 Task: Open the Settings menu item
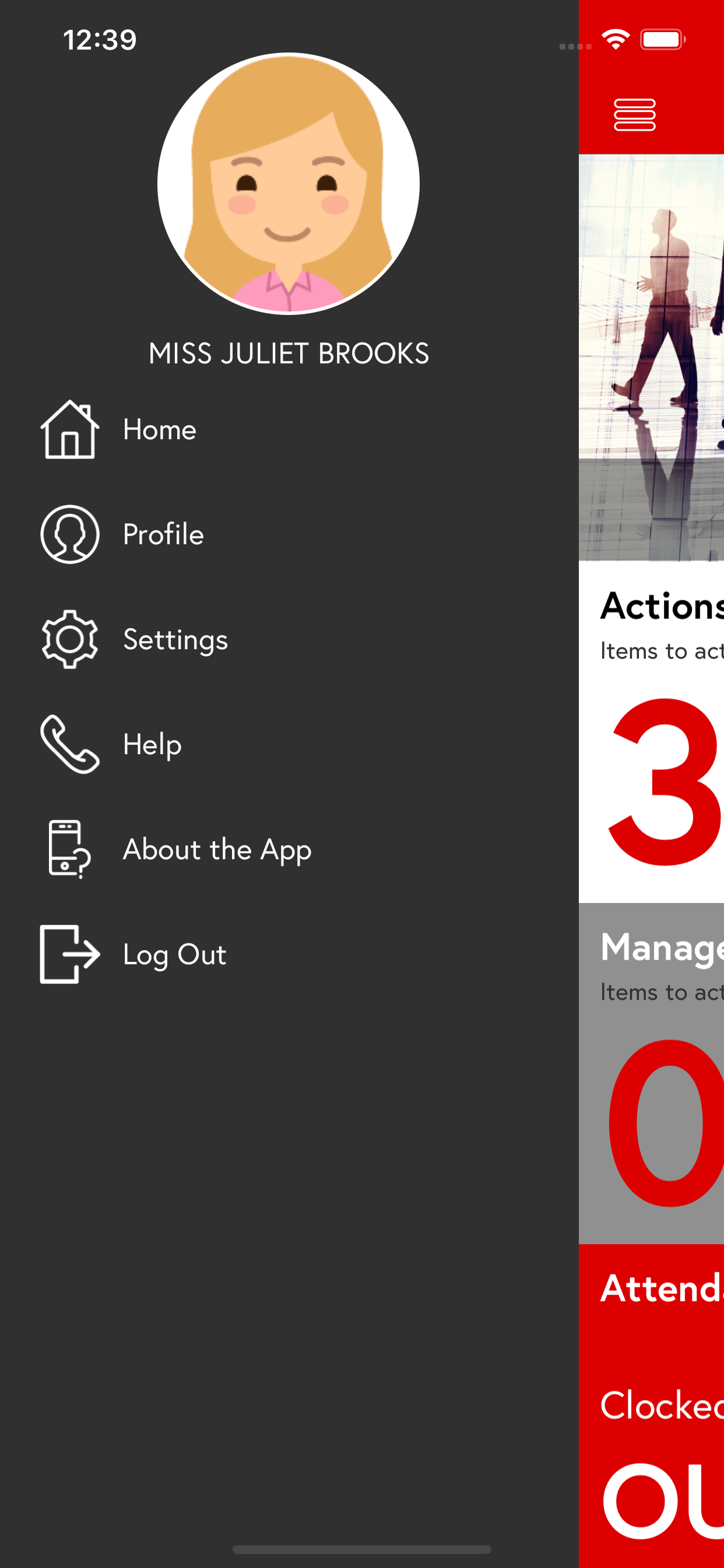click(289, 639)
